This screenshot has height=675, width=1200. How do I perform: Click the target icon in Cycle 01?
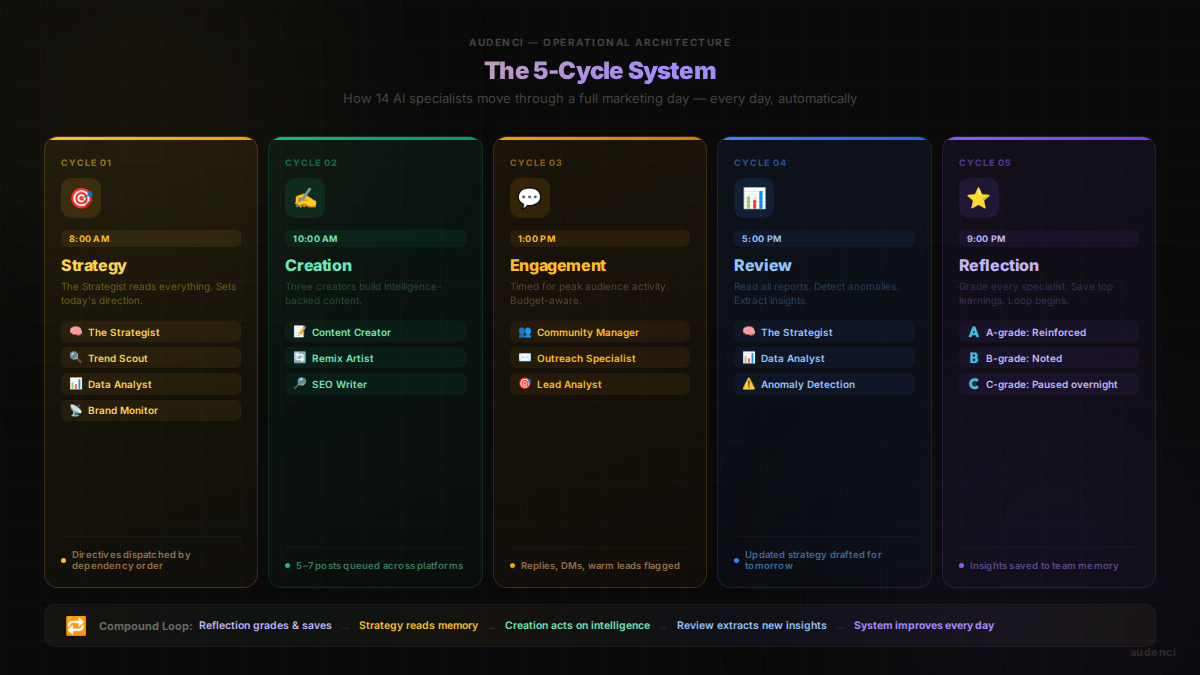[81, 198]
